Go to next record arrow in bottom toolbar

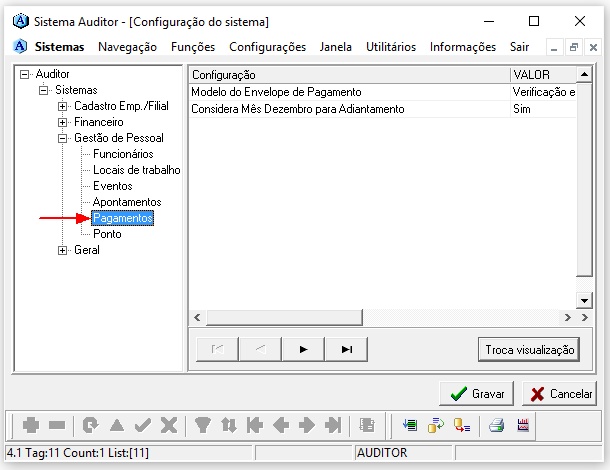pos(307,425)
